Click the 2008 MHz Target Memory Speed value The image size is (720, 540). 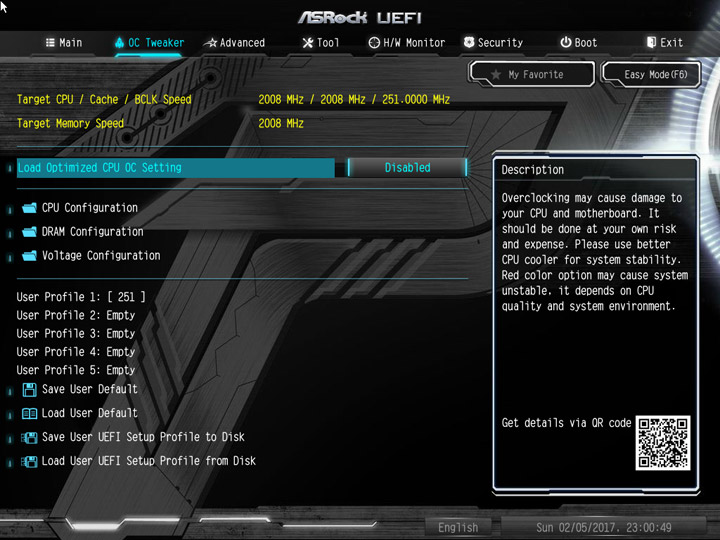281,124
